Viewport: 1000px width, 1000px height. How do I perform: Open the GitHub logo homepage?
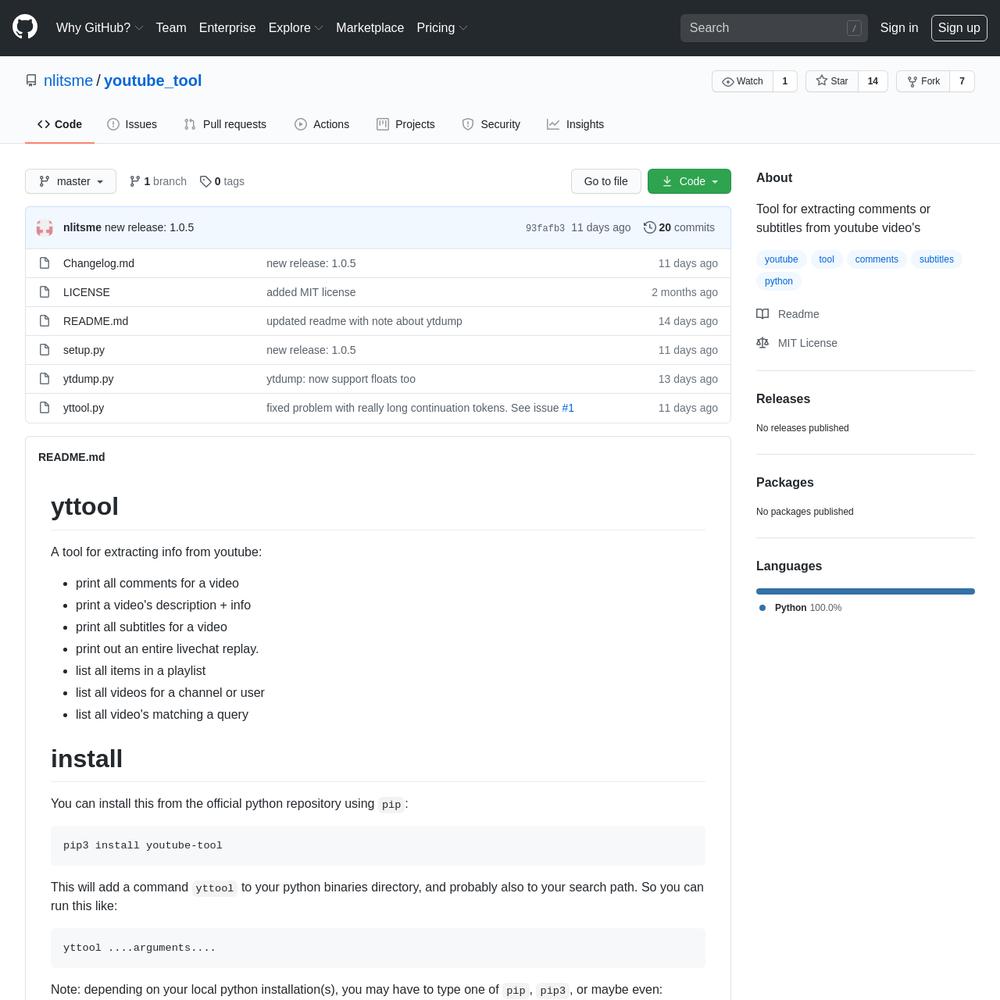25,27
